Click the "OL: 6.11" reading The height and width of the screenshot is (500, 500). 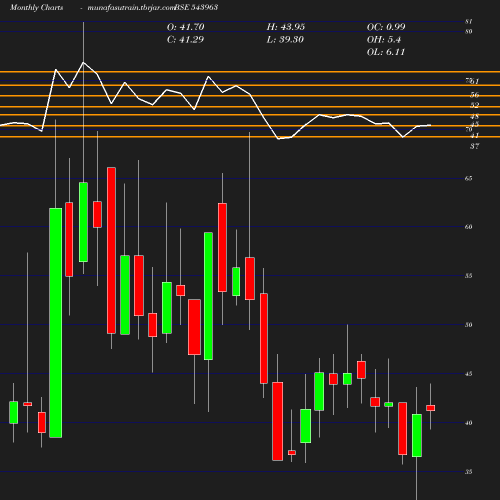[x=386, y=52]
